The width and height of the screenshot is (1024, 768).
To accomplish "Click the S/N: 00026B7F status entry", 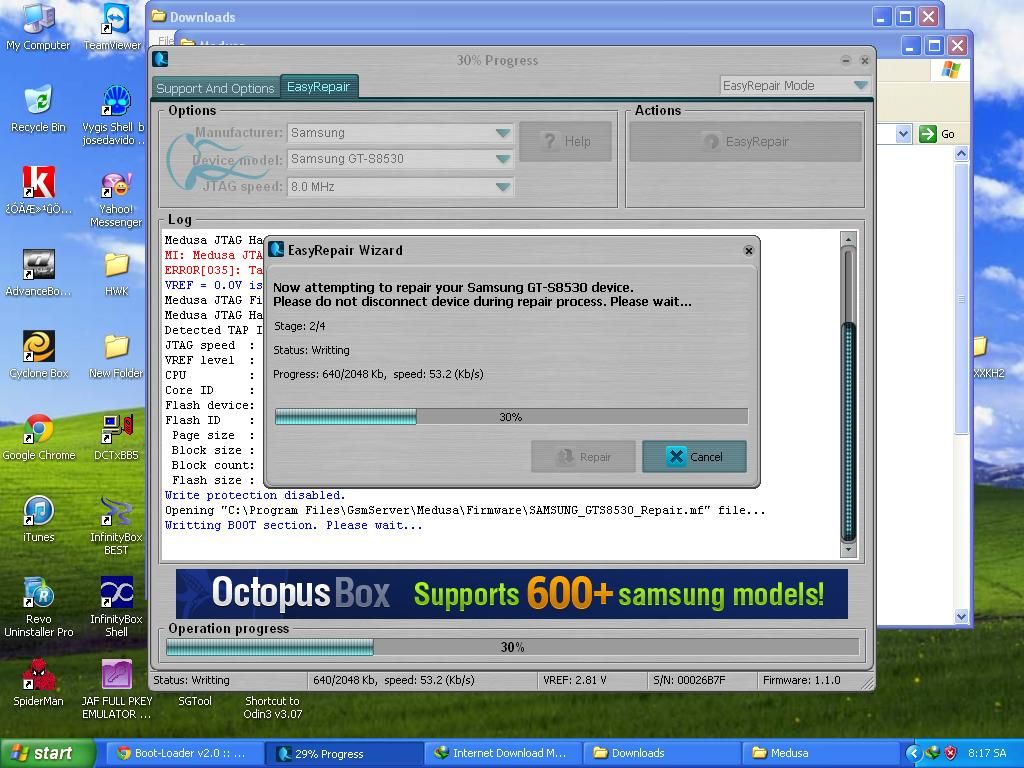I will 689,680.
